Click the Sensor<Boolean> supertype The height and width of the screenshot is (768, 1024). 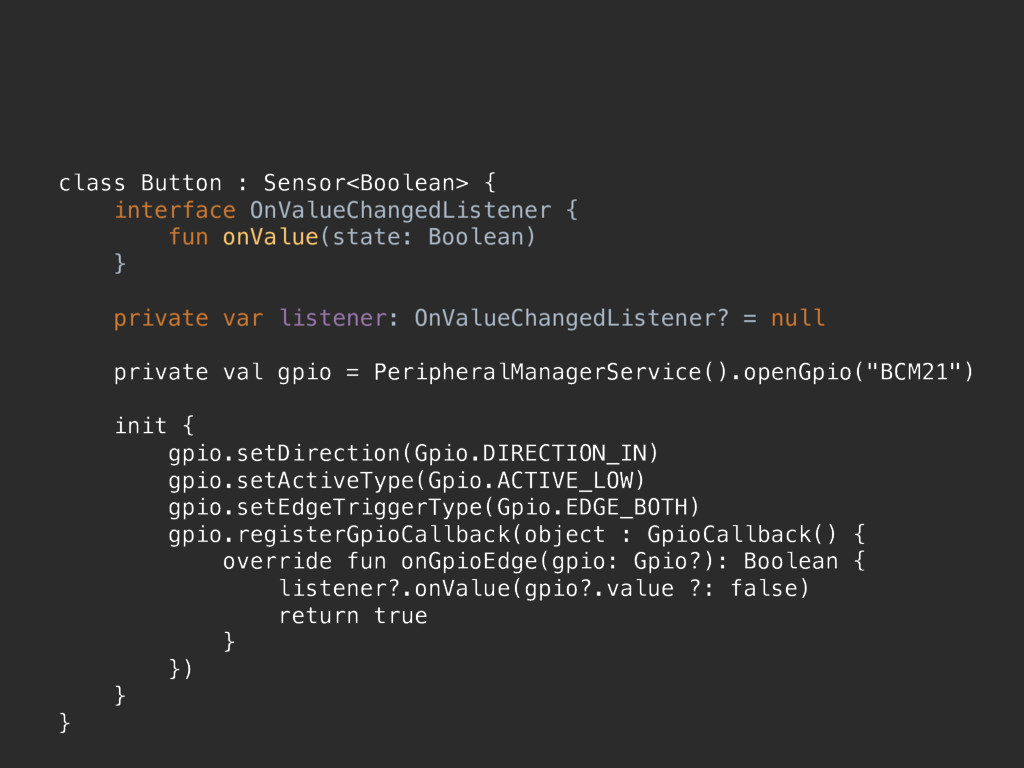(366, 183)
